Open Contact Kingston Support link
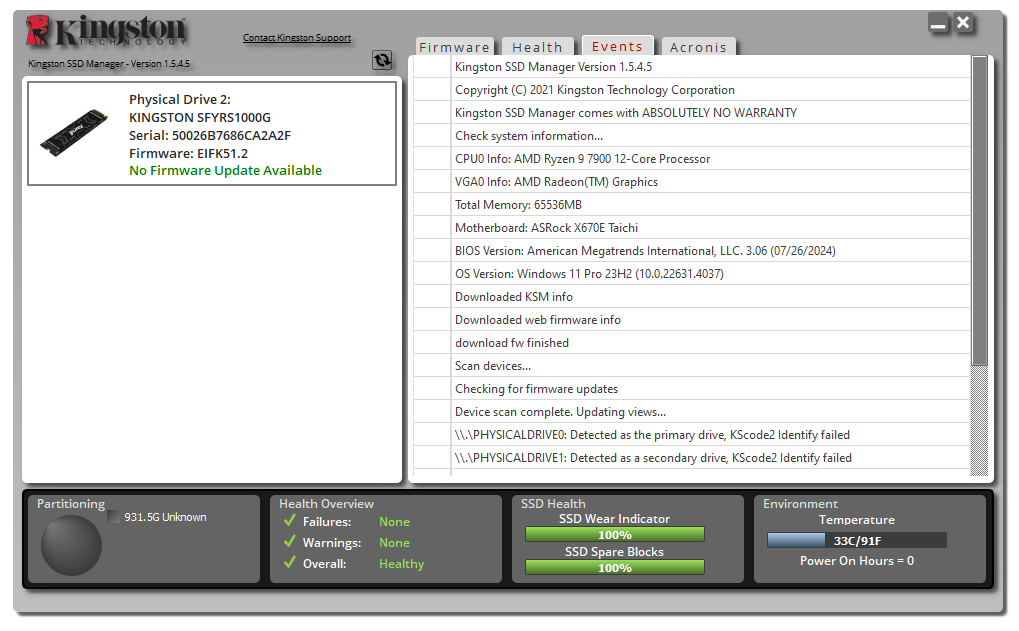The width and height of the screenshot is (1019, 631). point(297,38)
